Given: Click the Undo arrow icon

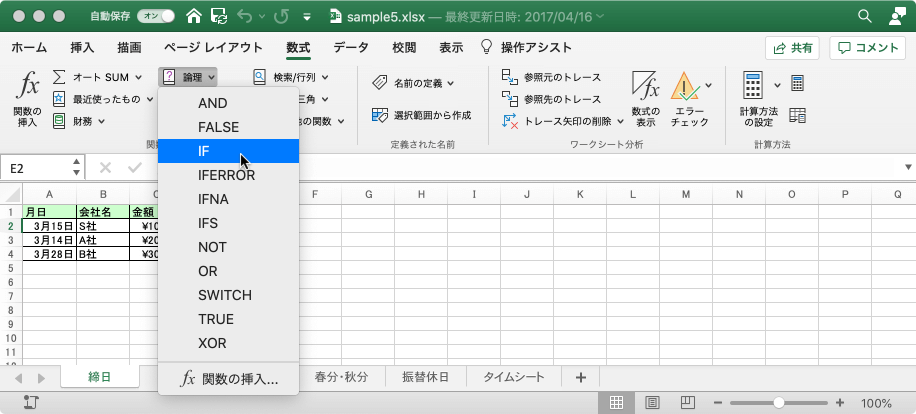Looking at the screenshot, I should (x=245, y=16).
